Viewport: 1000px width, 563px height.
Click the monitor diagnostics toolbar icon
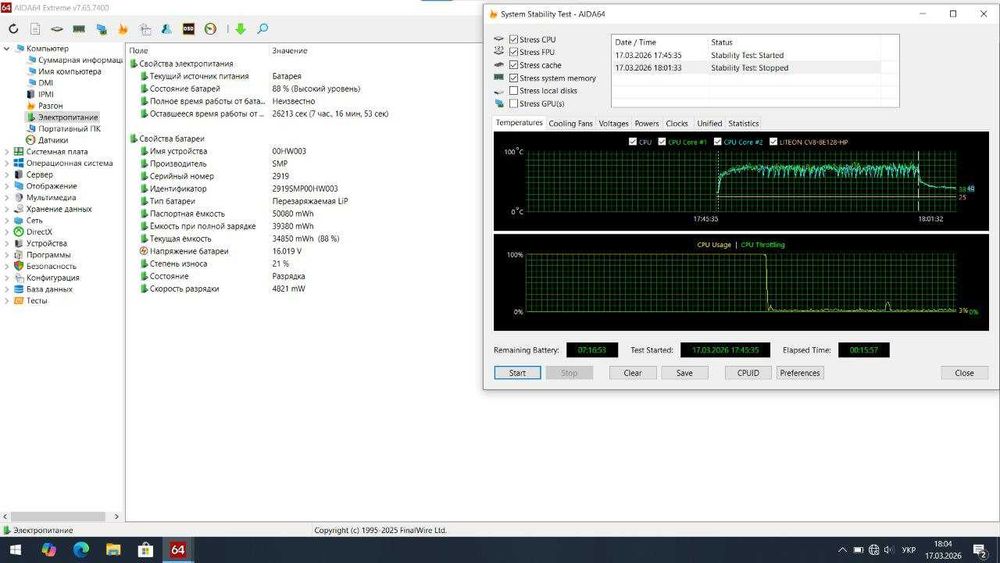point(145,29)
